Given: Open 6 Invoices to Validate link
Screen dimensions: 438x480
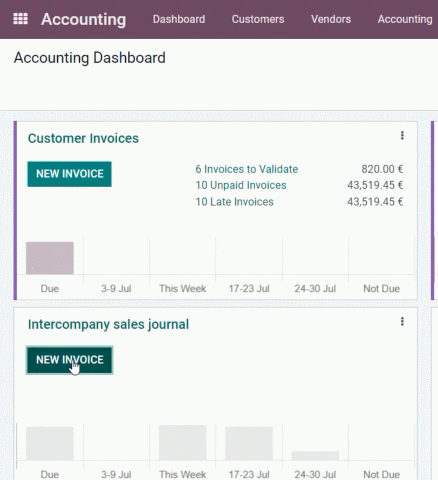Looking at the screenshot, I should 247,169.
